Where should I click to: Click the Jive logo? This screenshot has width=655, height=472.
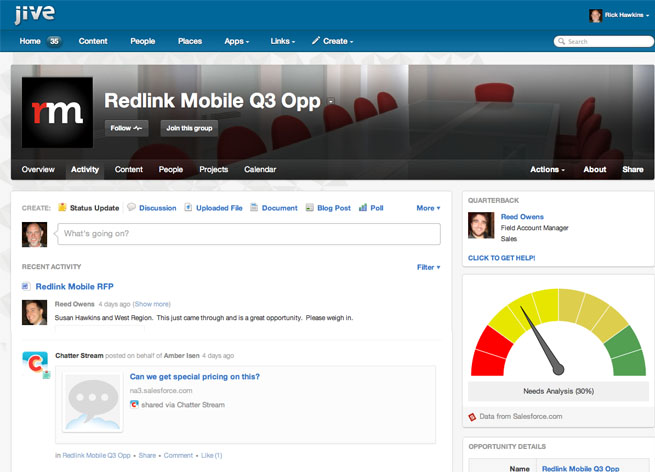tap(34, 15)
